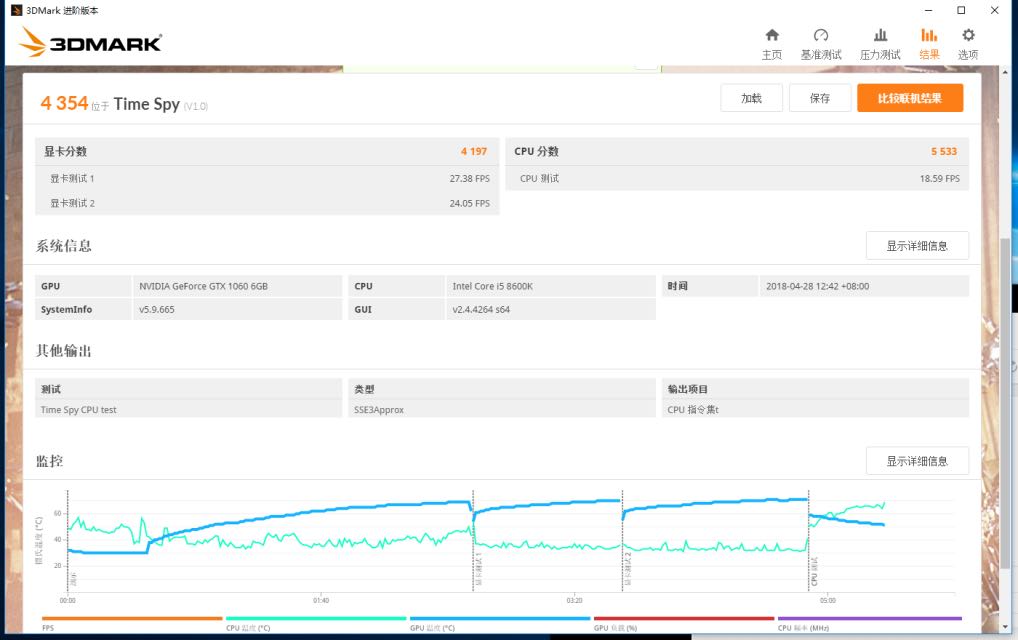The width and height of the screenshot is (1018, 640).
Task: Select the NVIDIA GeForce GTX 1060 6GB cell
Action: point(238,286)
